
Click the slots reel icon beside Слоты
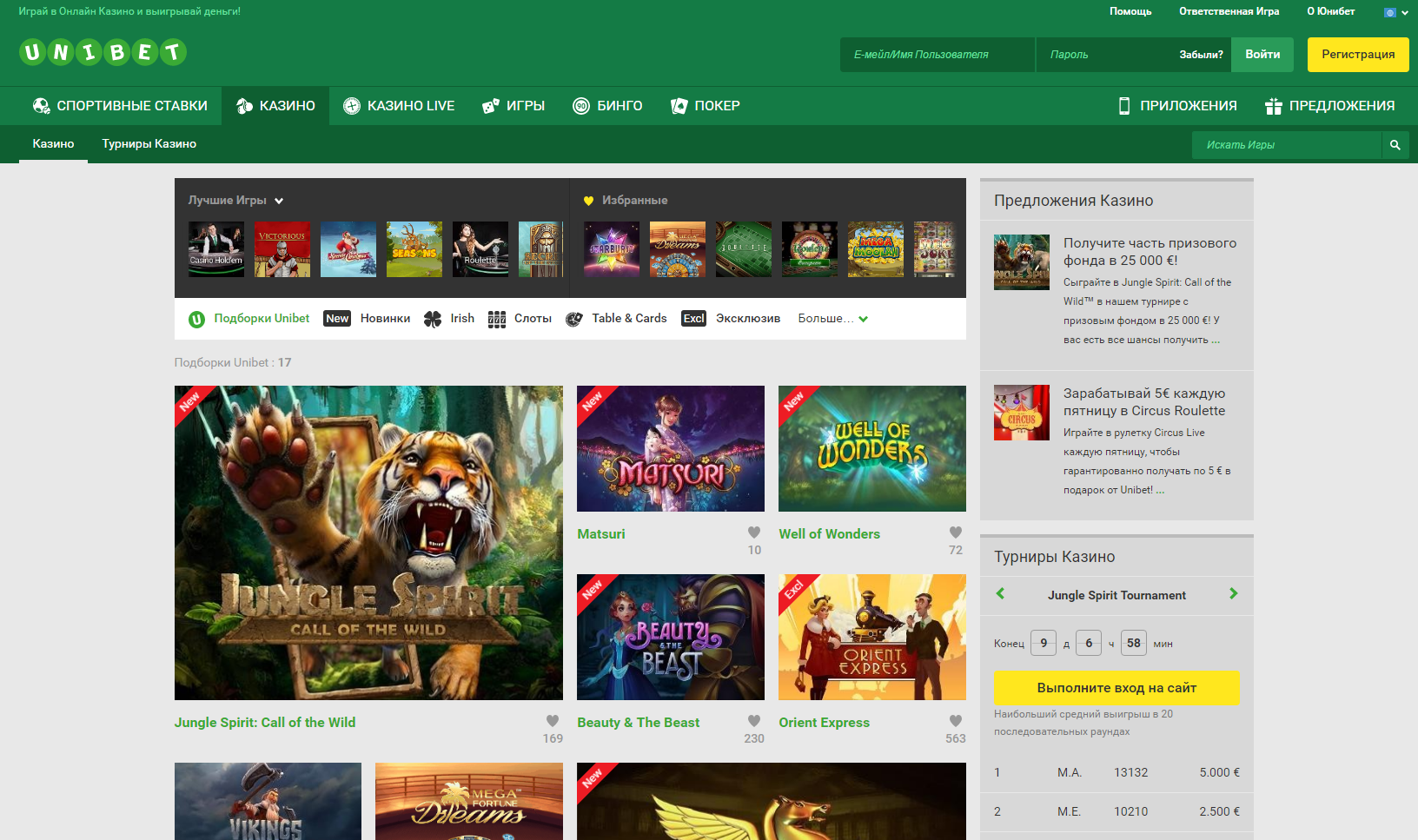pos(497,319)
